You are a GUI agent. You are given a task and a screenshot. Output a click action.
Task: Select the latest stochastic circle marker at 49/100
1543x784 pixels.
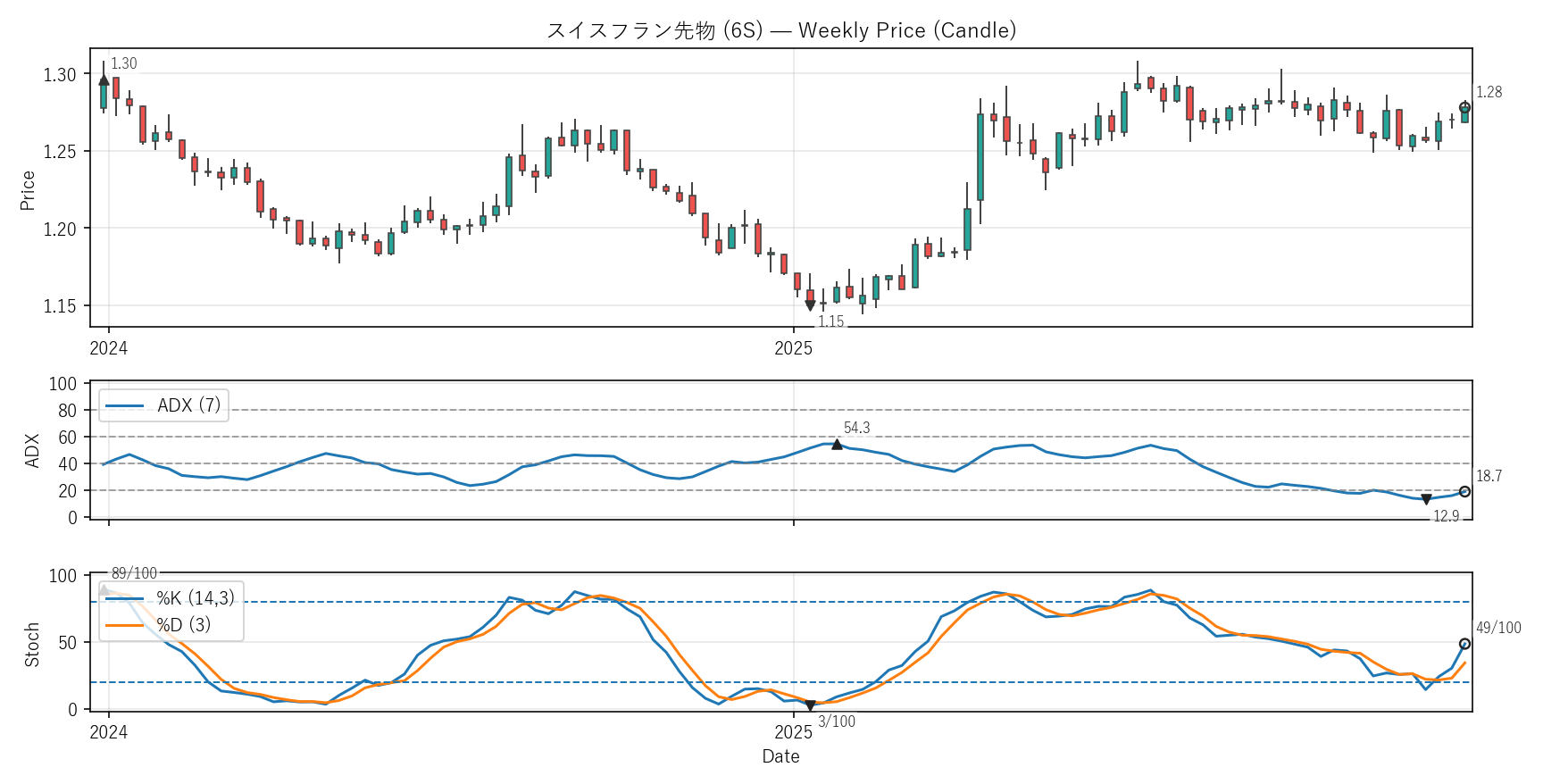(x=1464, y=644)
